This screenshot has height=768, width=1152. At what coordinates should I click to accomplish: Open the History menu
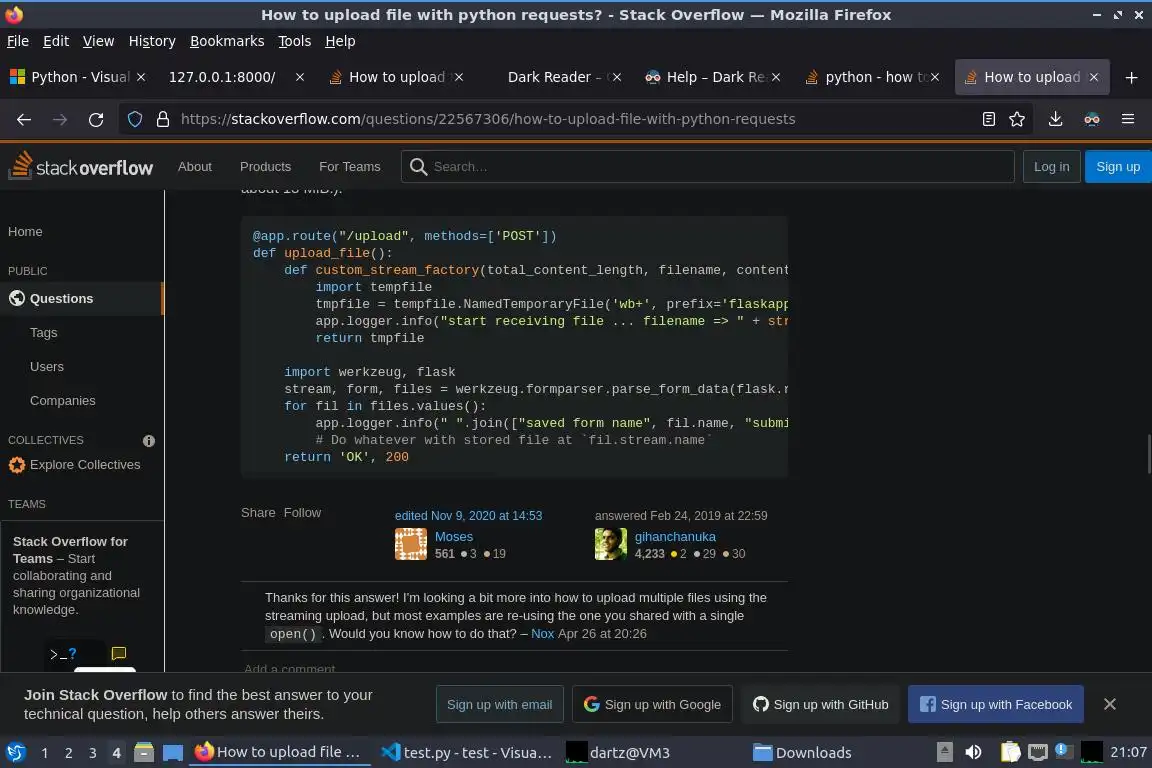(152, 41)
